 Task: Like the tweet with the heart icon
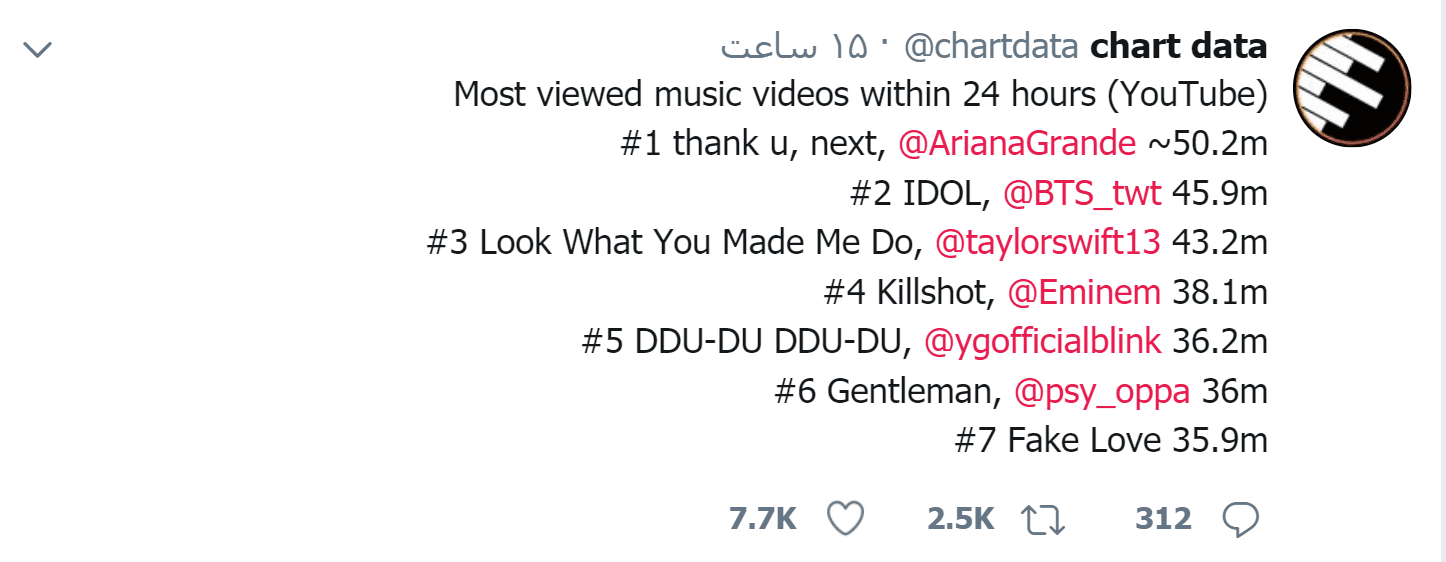click(x=846, y=518)
